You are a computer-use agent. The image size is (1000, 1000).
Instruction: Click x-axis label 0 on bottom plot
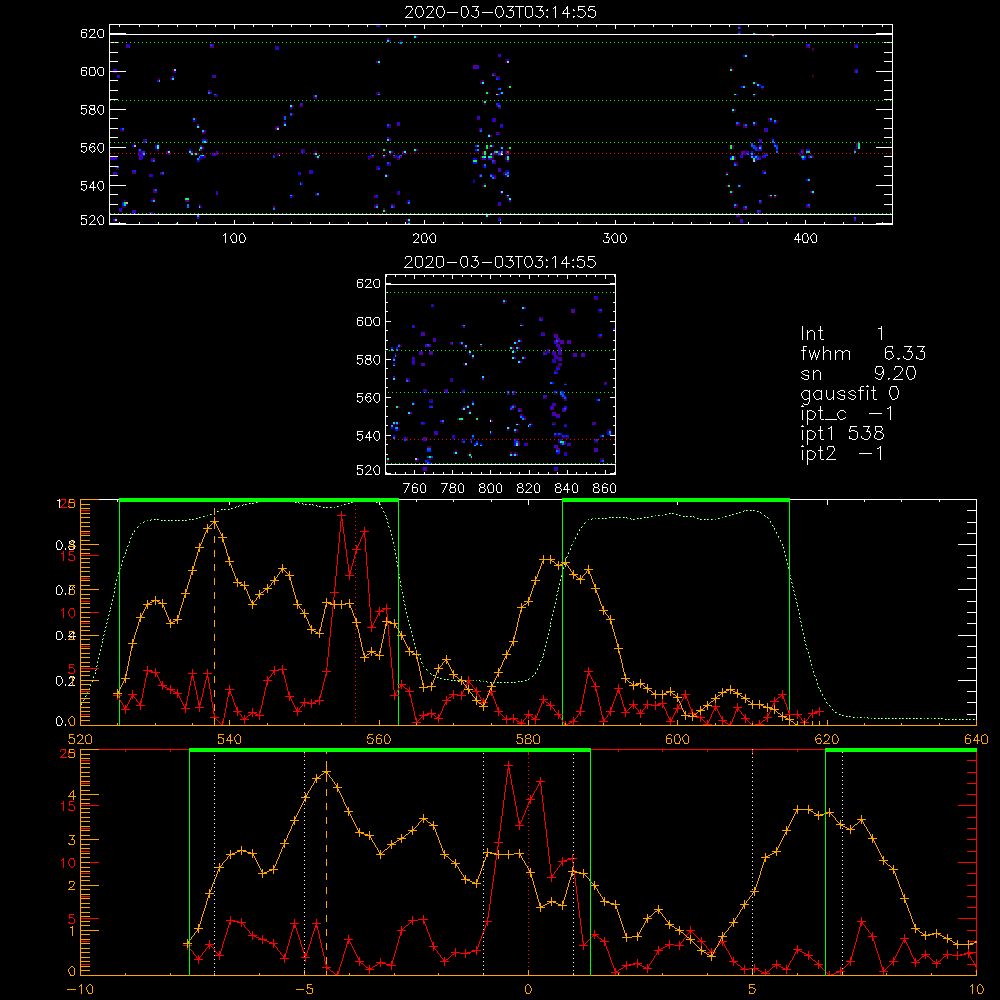pyautogui.click(x=528, y=989)
